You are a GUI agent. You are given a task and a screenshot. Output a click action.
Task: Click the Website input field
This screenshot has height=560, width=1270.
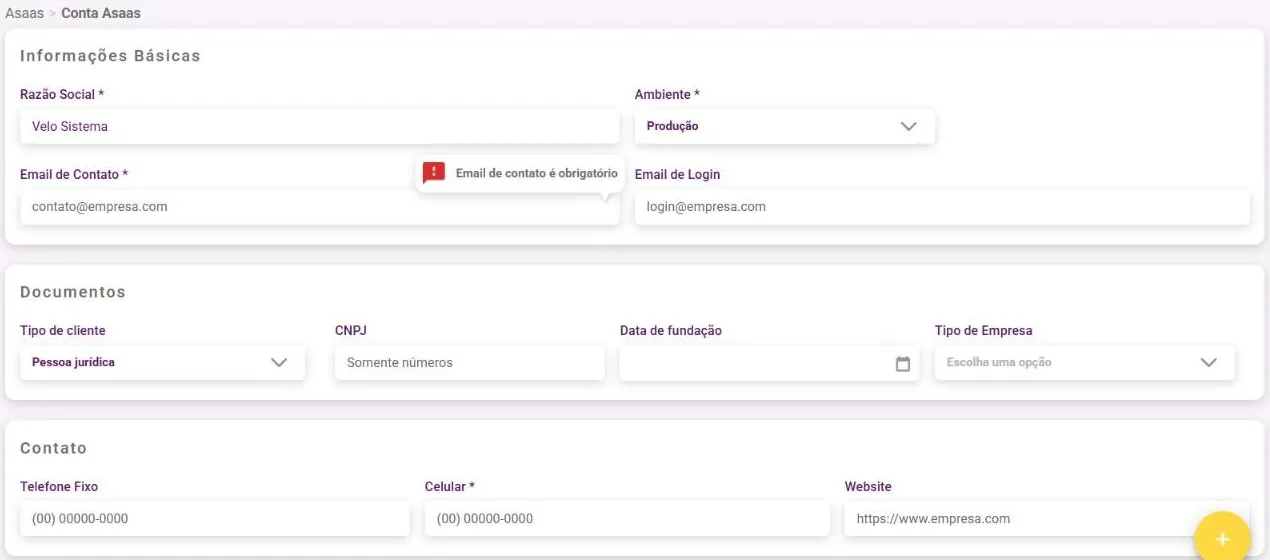pos(1047,519)
